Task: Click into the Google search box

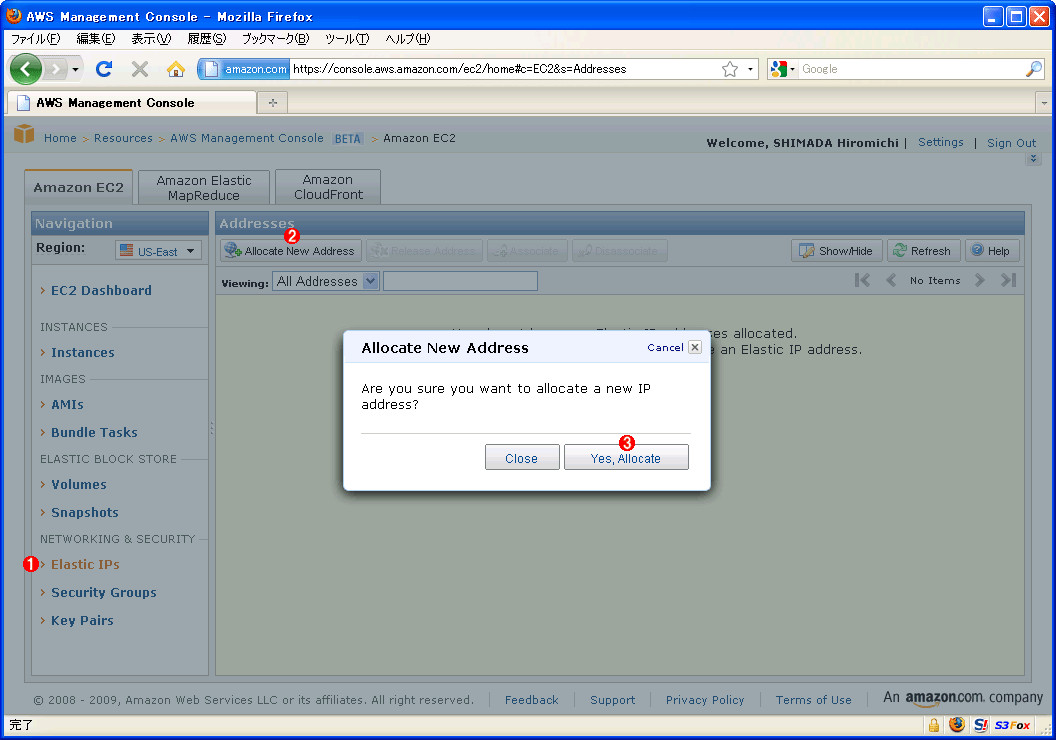Action: click(x=912, y=69)
